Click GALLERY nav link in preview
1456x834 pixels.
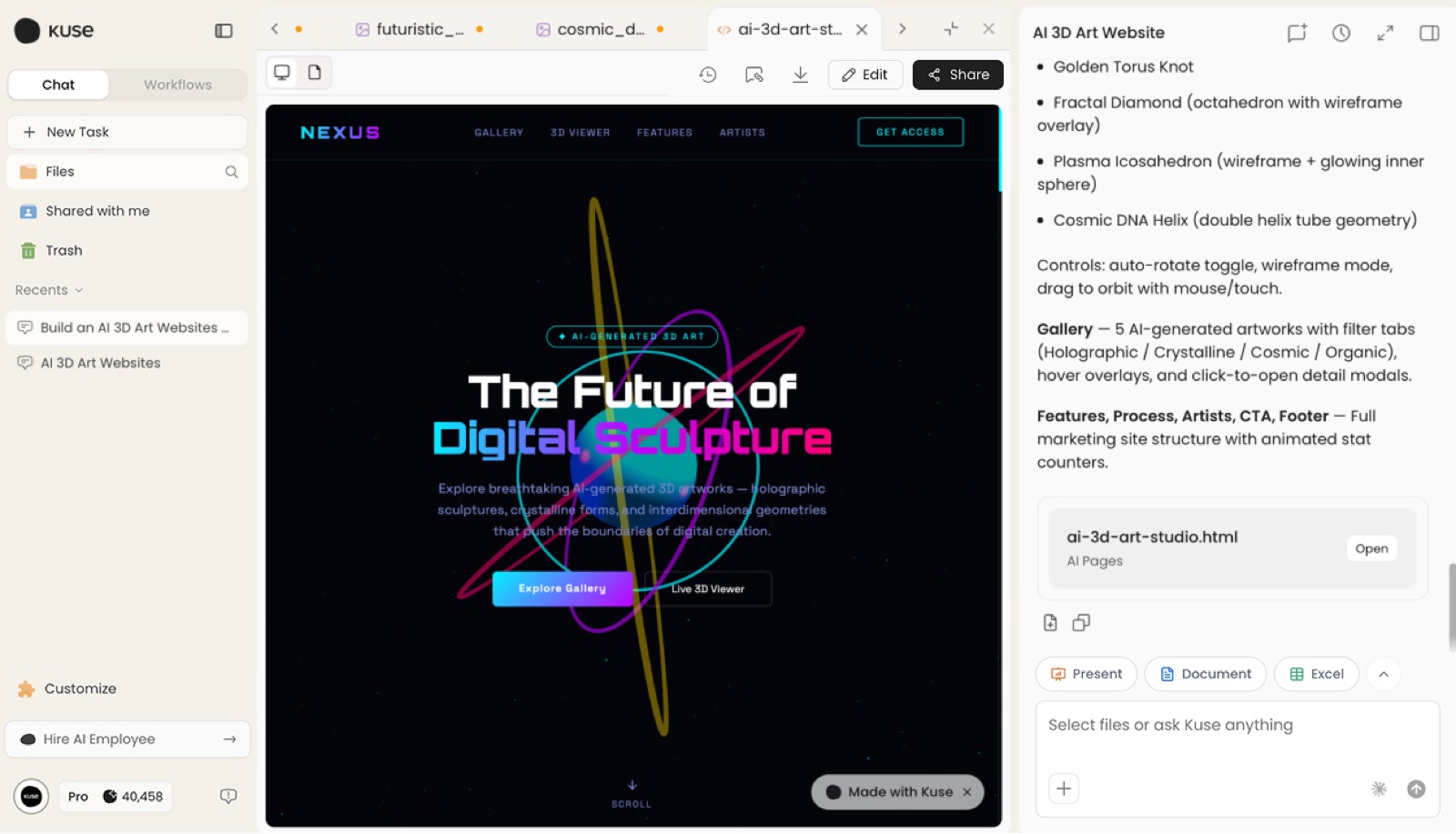click(499, 133)
